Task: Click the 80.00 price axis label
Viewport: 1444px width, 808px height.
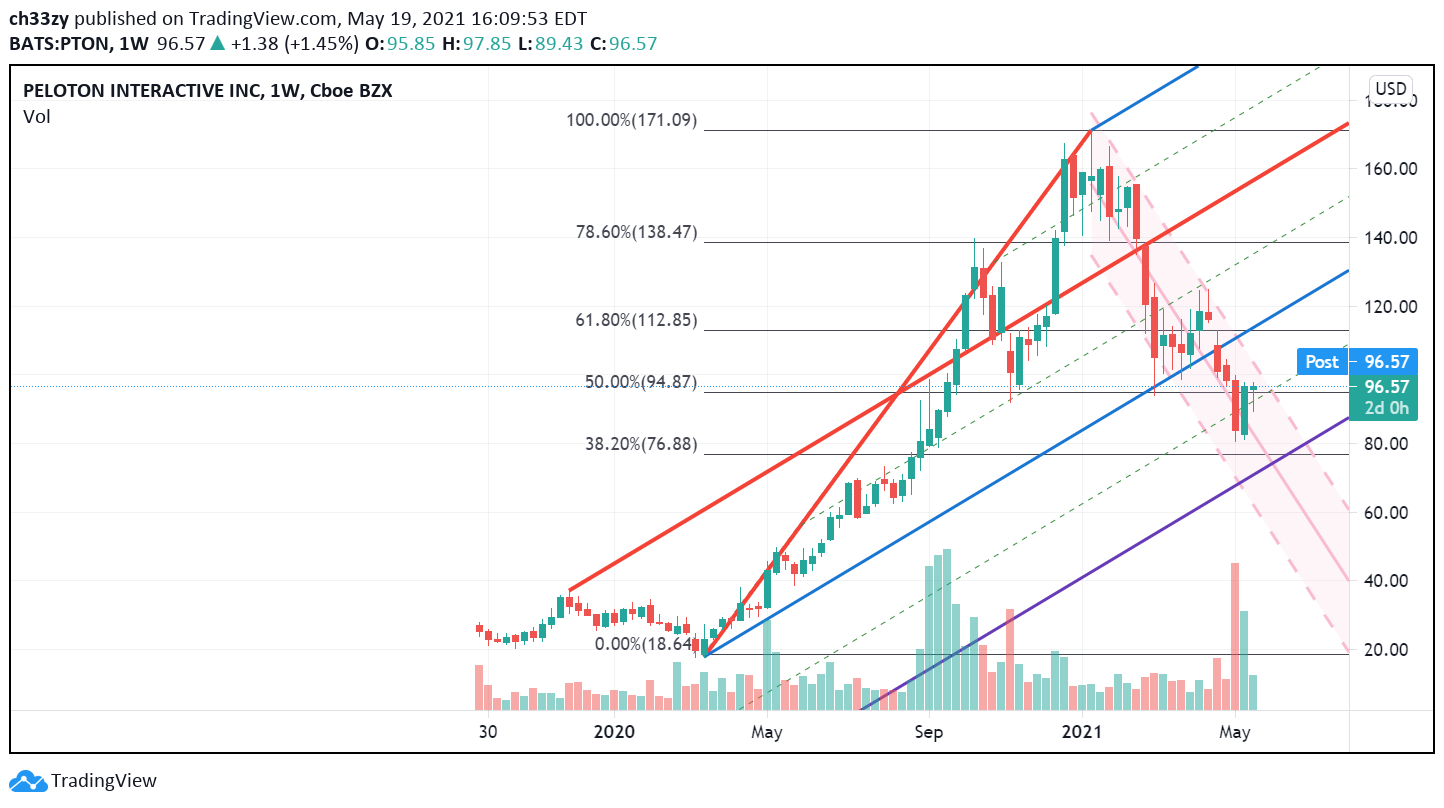Action: [x=1388, y=444]
